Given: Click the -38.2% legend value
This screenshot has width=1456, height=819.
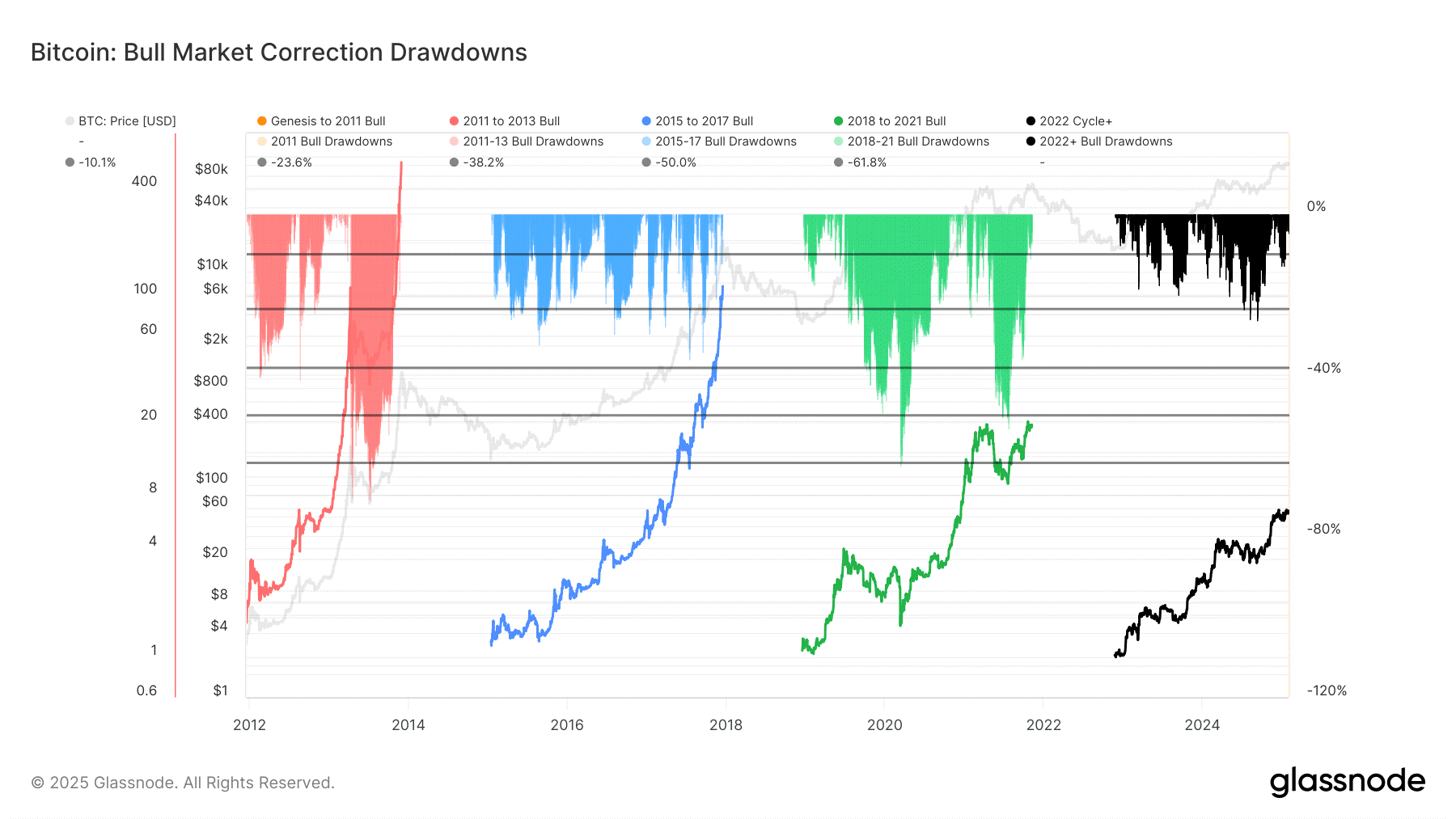Looking at the screenshot, I should coord(484,163).
